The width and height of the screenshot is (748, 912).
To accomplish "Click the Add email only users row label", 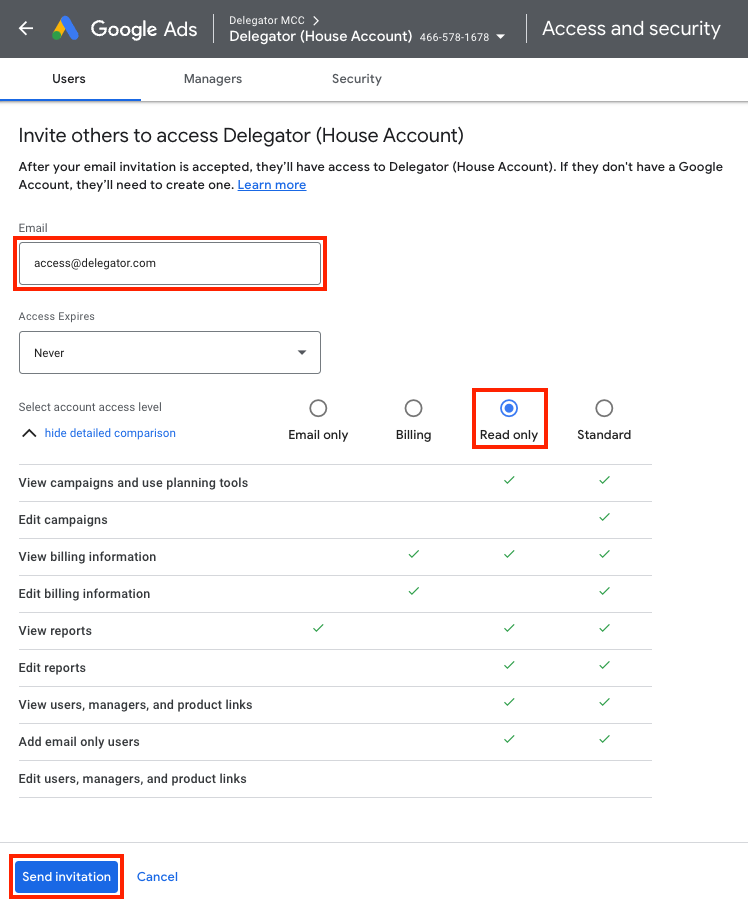I will coord(79,742).
